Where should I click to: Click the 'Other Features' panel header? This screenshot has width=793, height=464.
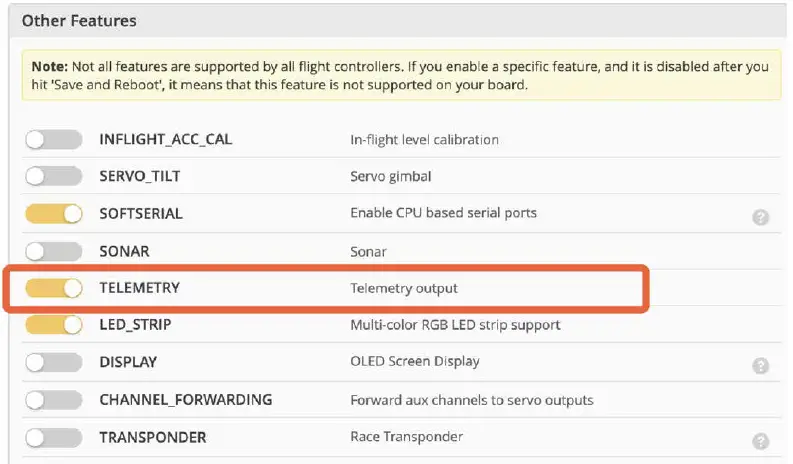(x=79, y=20)
